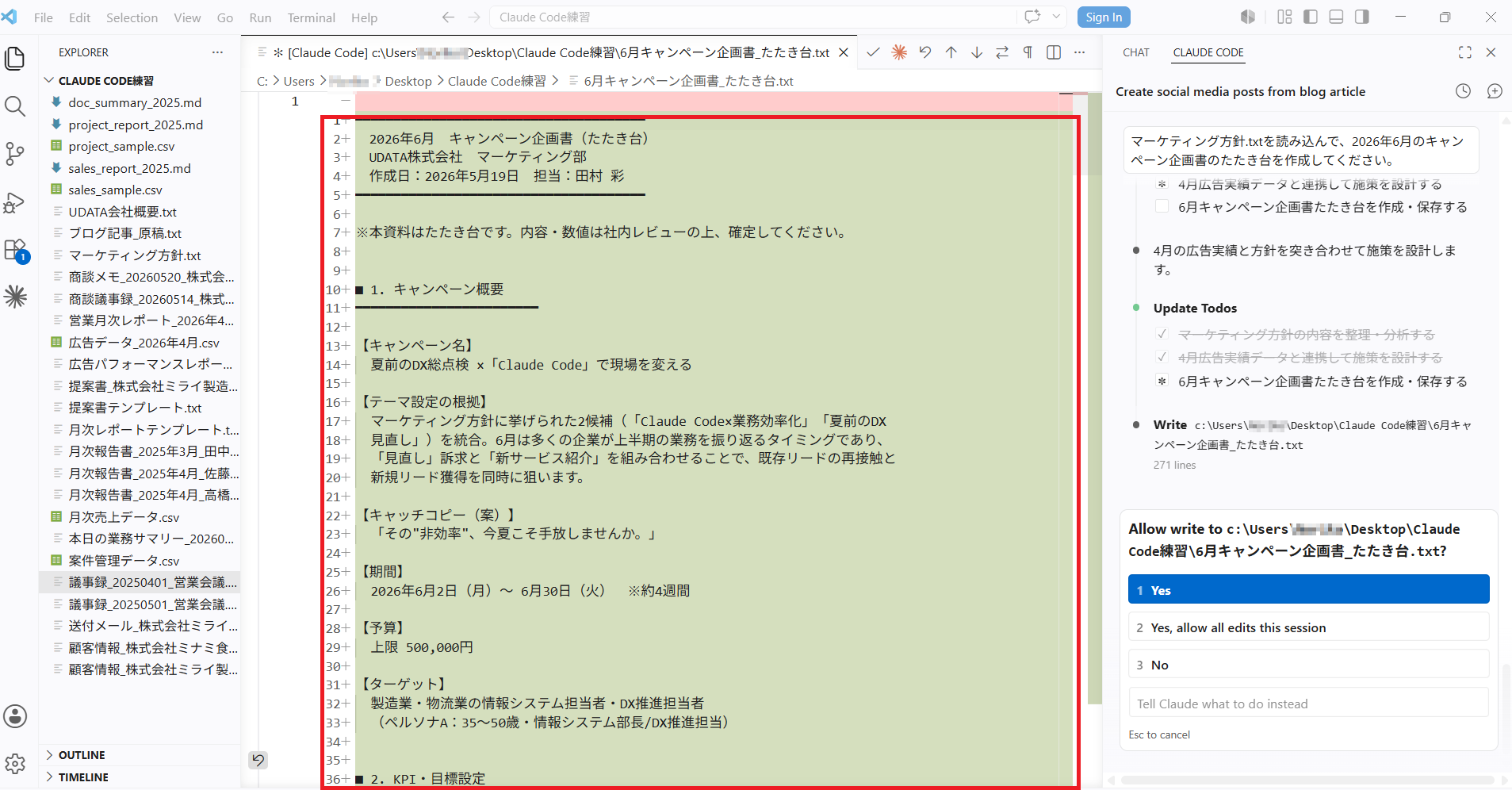The image size is (1512, 790).
Task: Toggle inline diff view layout icon
Action: [1054, 52]
